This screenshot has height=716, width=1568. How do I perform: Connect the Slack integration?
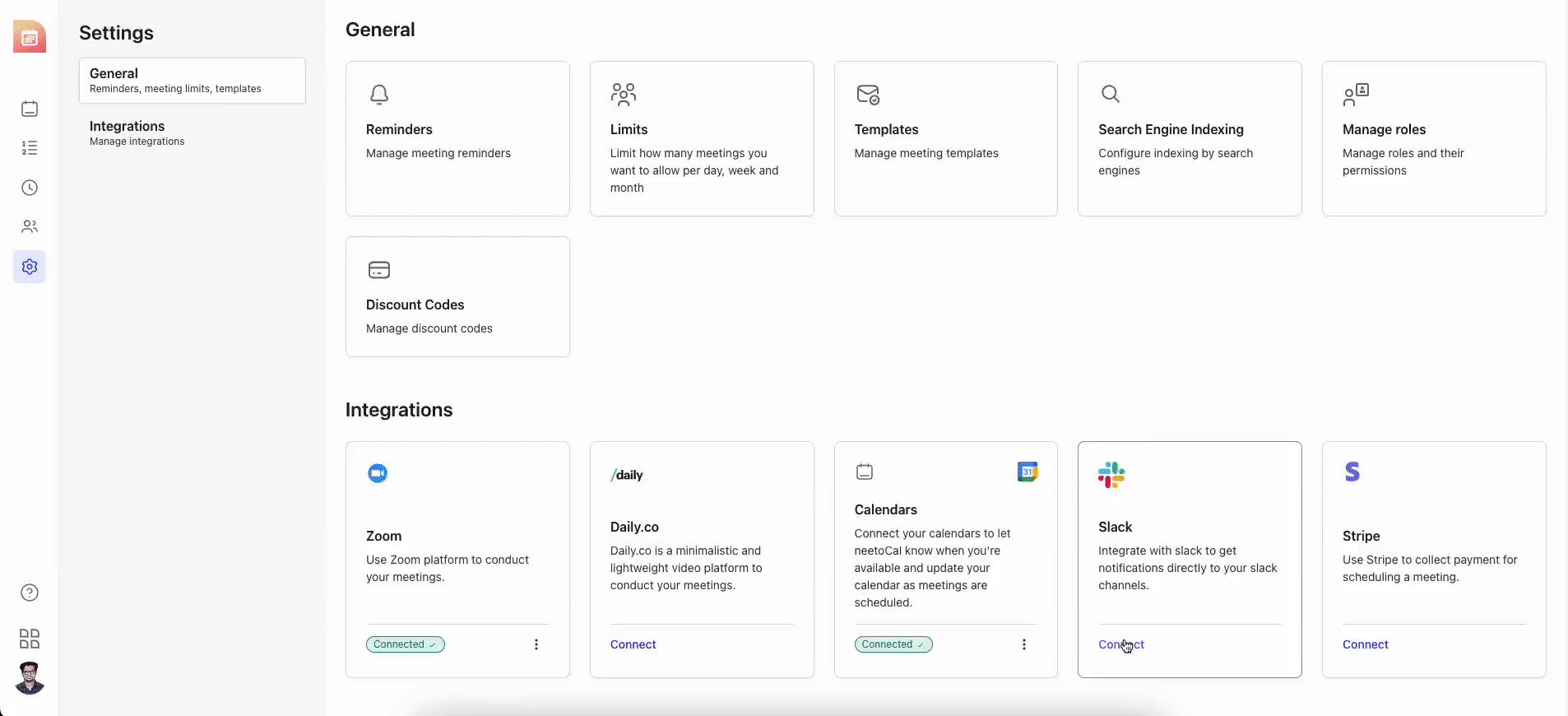(1121, 644)
